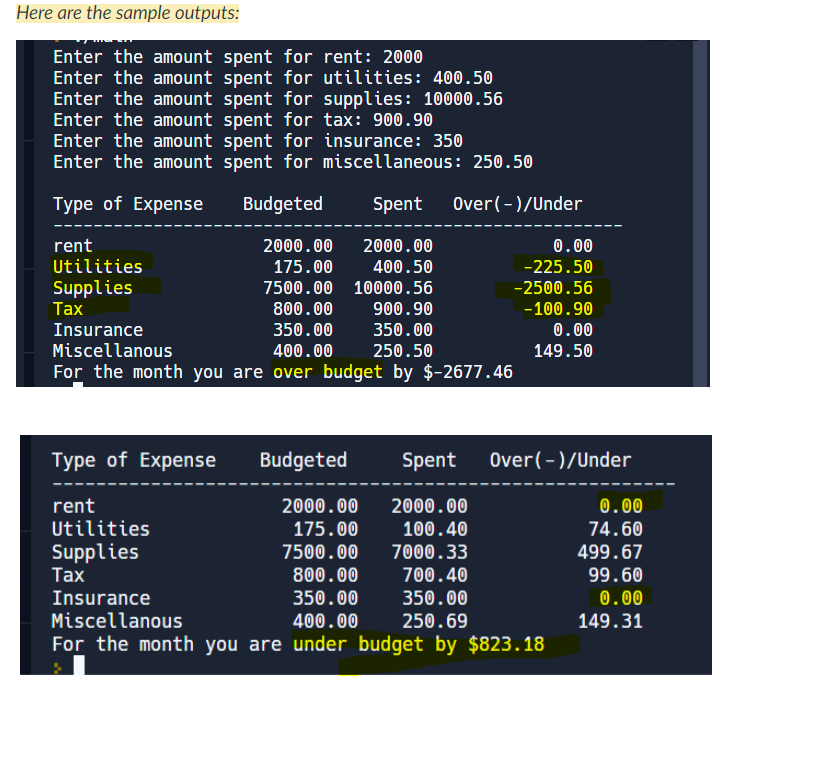Viewport: 818px width, 762px height.
Task: Click the spent value 100.40 in Utilities row
Action: [435, 529]
